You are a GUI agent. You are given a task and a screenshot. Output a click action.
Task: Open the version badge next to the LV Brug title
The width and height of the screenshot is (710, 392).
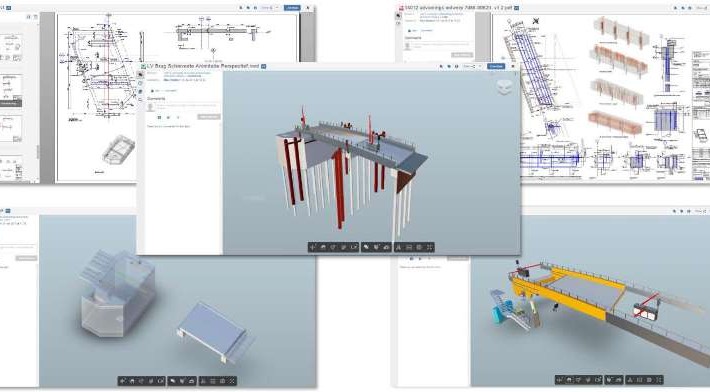[264, 66]
